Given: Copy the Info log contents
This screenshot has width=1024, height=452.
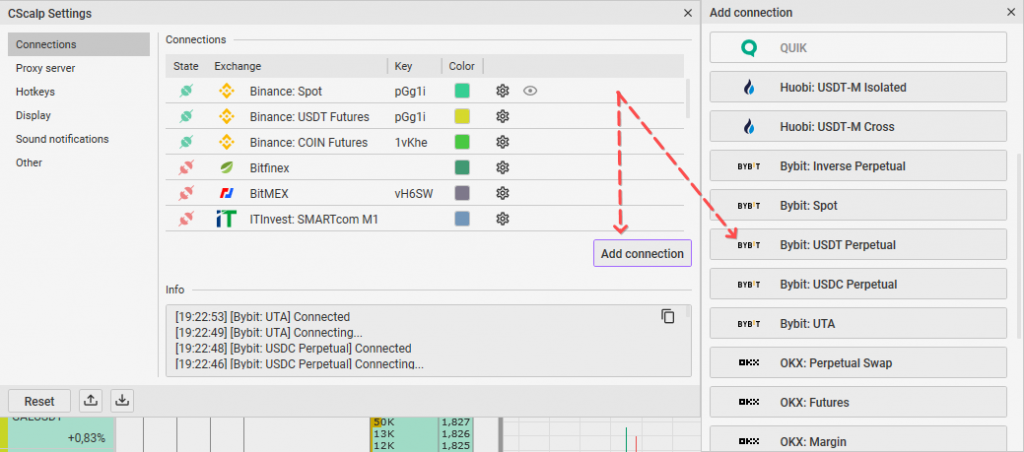Looking at the screenshot, I should [667, 316].
